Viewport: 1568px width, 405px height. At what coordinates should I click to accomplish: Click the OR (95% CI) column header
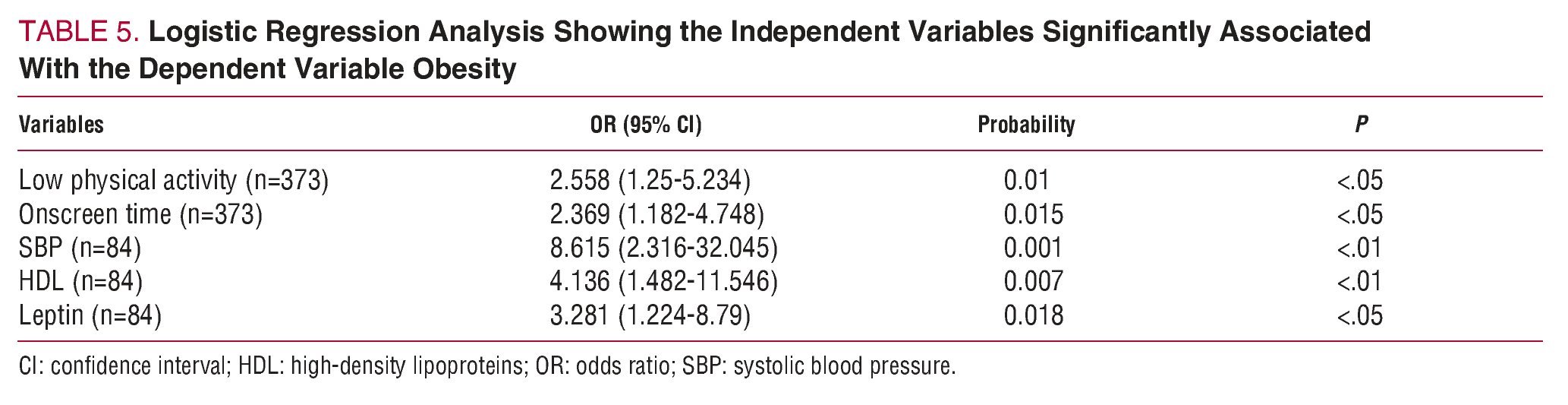[645, 125]
